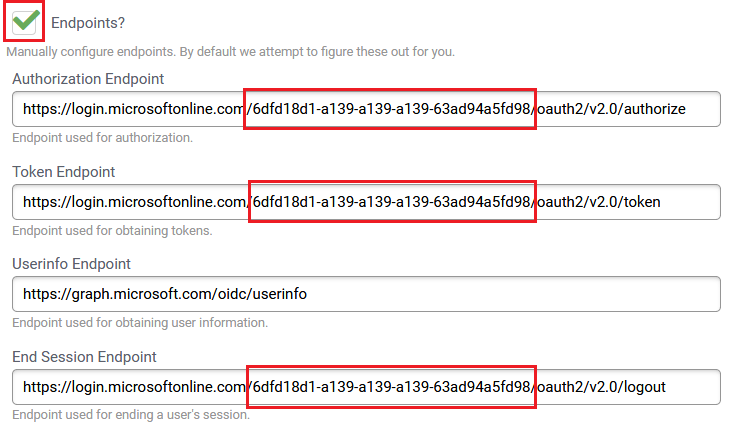733x431 pixels.
Task: Click the "Userinfo Endpoint" field label
Action: click(72, 264)
